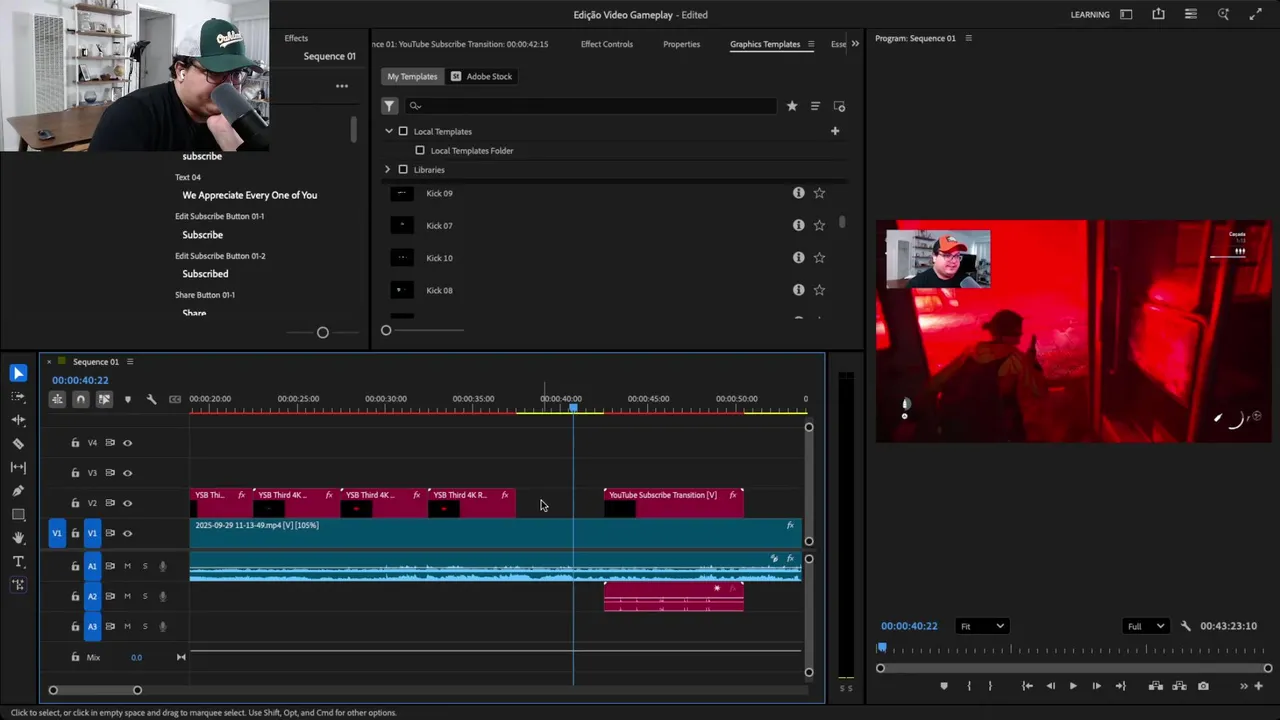Select My Templates tab
Screen dimensions: 1280x720
point(412,76)
